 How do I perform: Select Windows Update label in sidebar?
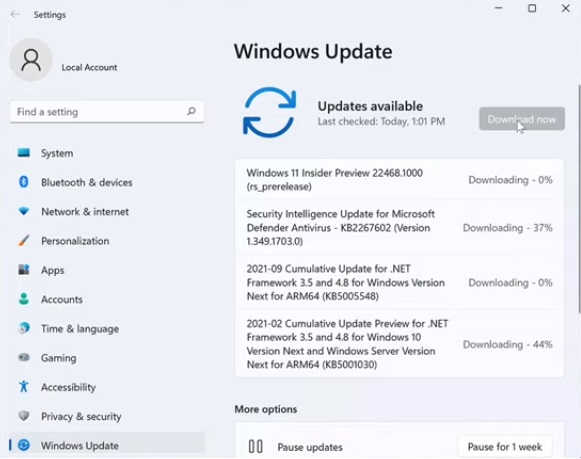point(80,446)
